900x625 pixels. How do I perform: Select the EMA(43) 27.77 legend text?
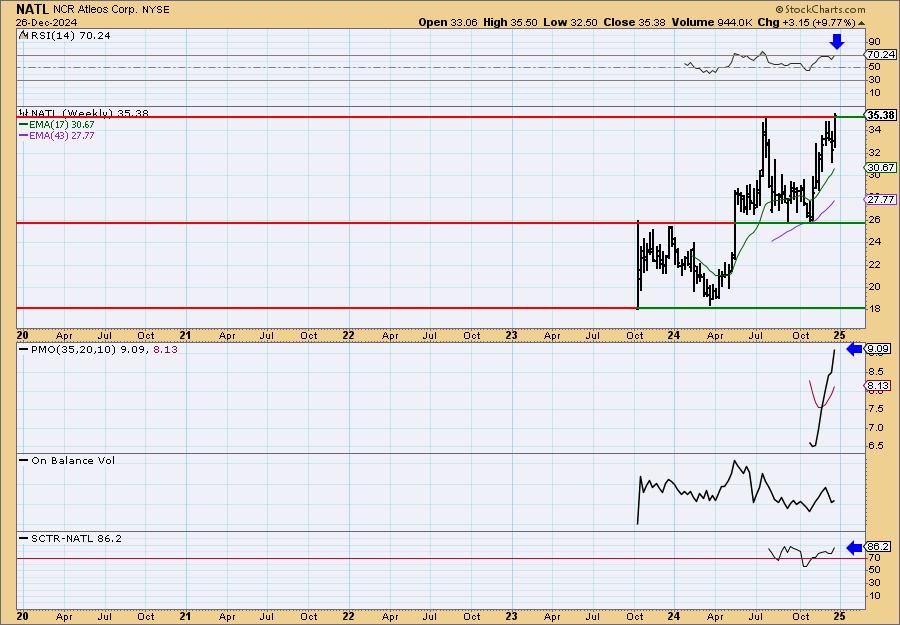tap(61, 135)
